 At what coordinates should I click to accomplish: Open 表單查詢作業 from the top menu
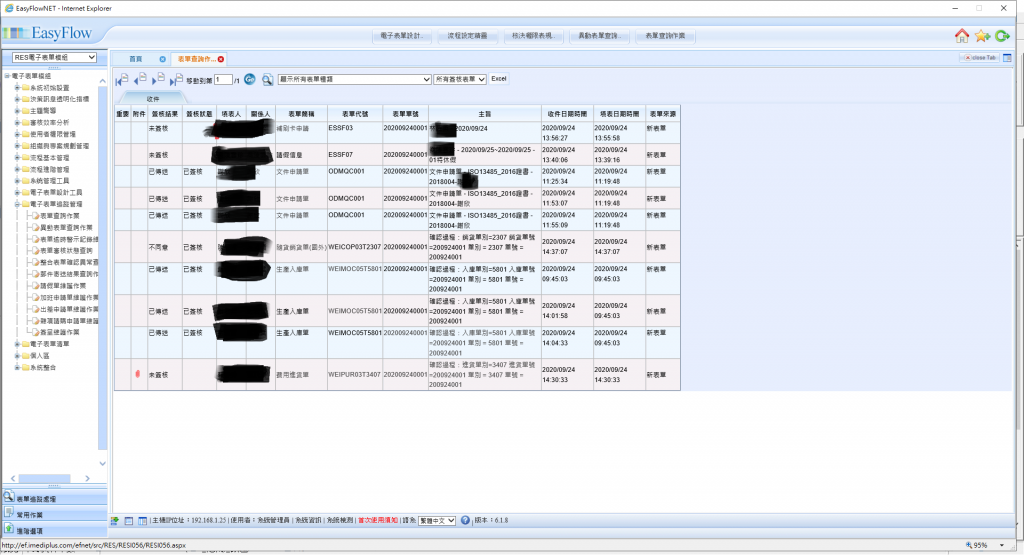click(x=665, y=36)
